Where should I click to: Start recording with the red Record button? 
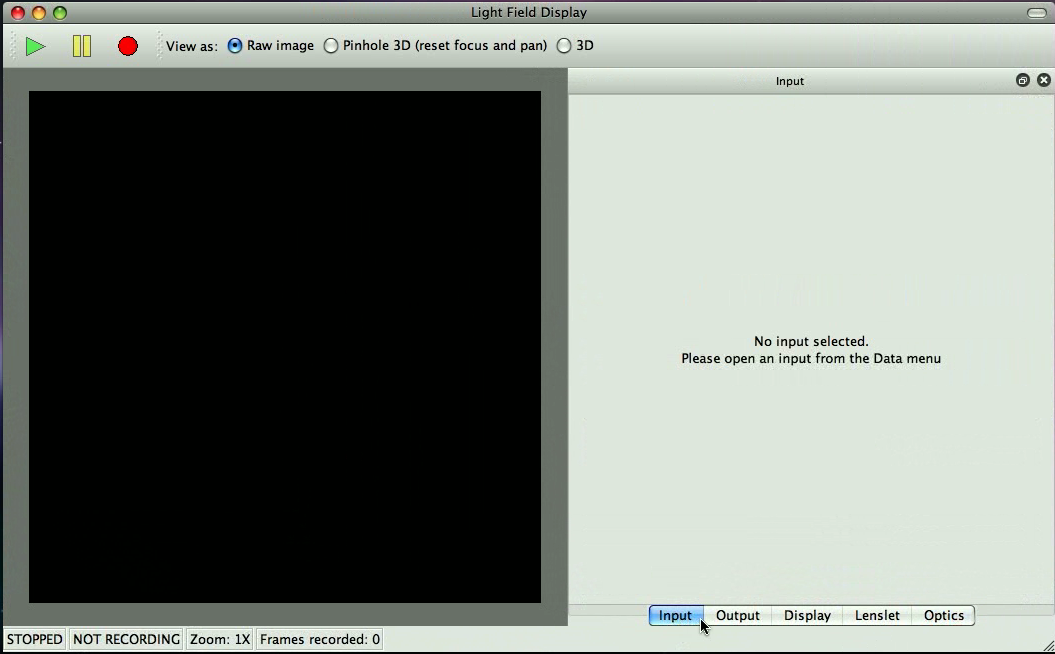pos(128,46)
